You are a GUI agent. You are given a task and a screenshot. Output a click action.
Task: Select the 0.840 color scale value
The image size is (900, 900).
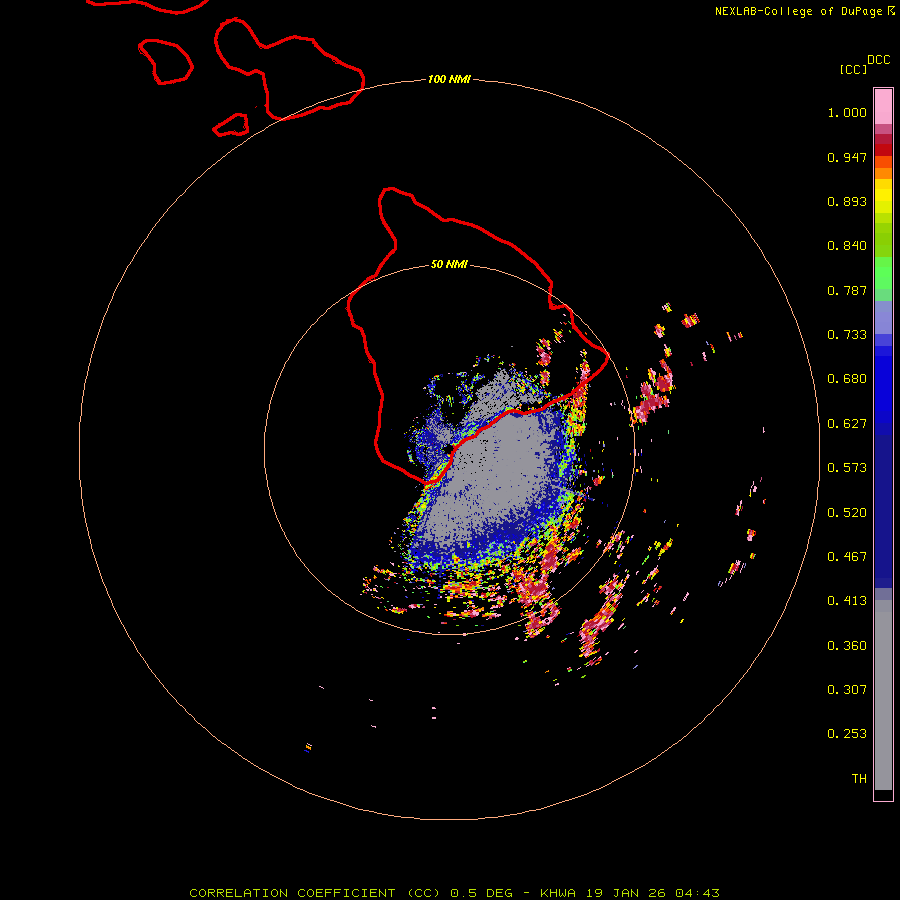847,246
